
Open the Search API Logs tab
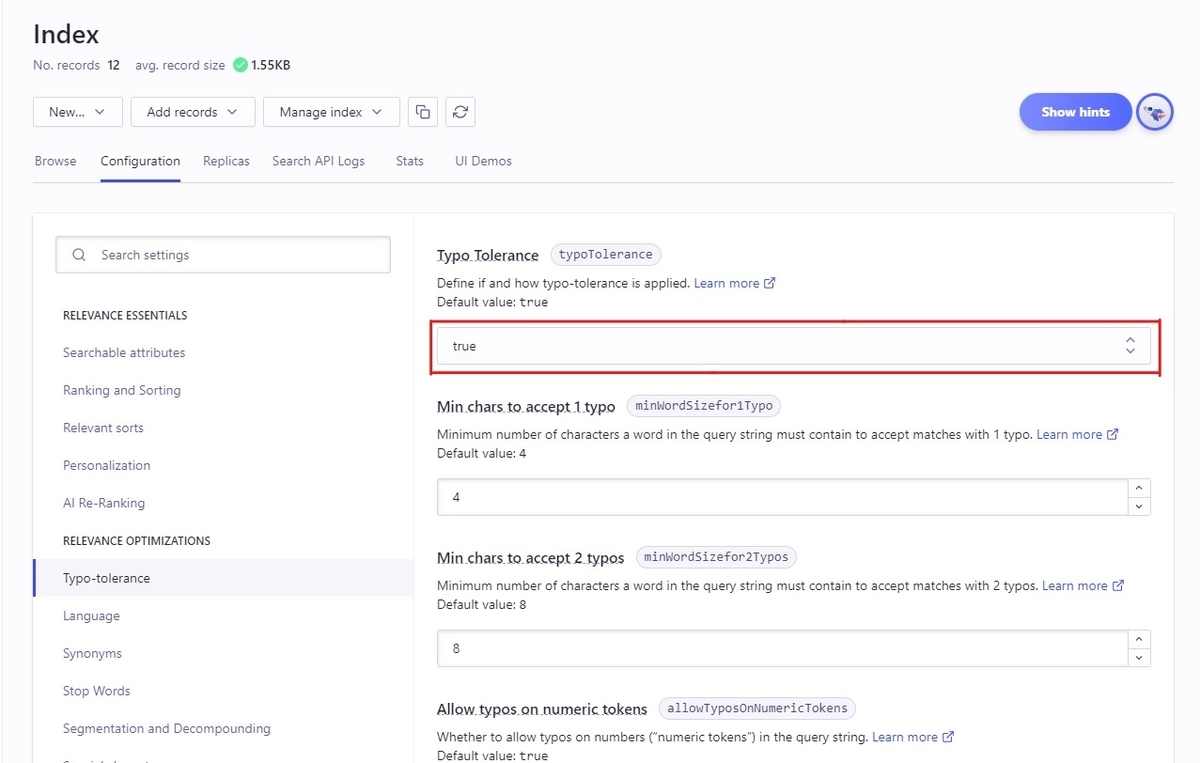coord(318,161)
